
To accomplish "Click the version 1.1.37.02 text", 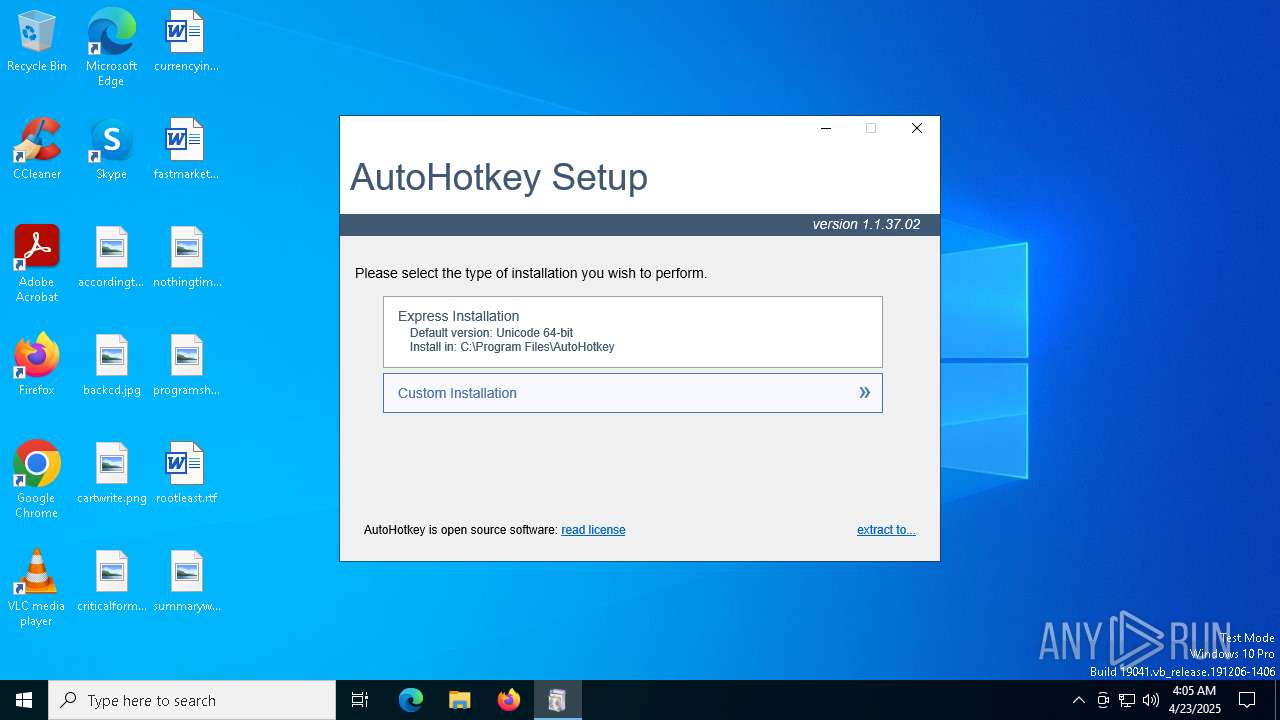I will coord(866,224).
